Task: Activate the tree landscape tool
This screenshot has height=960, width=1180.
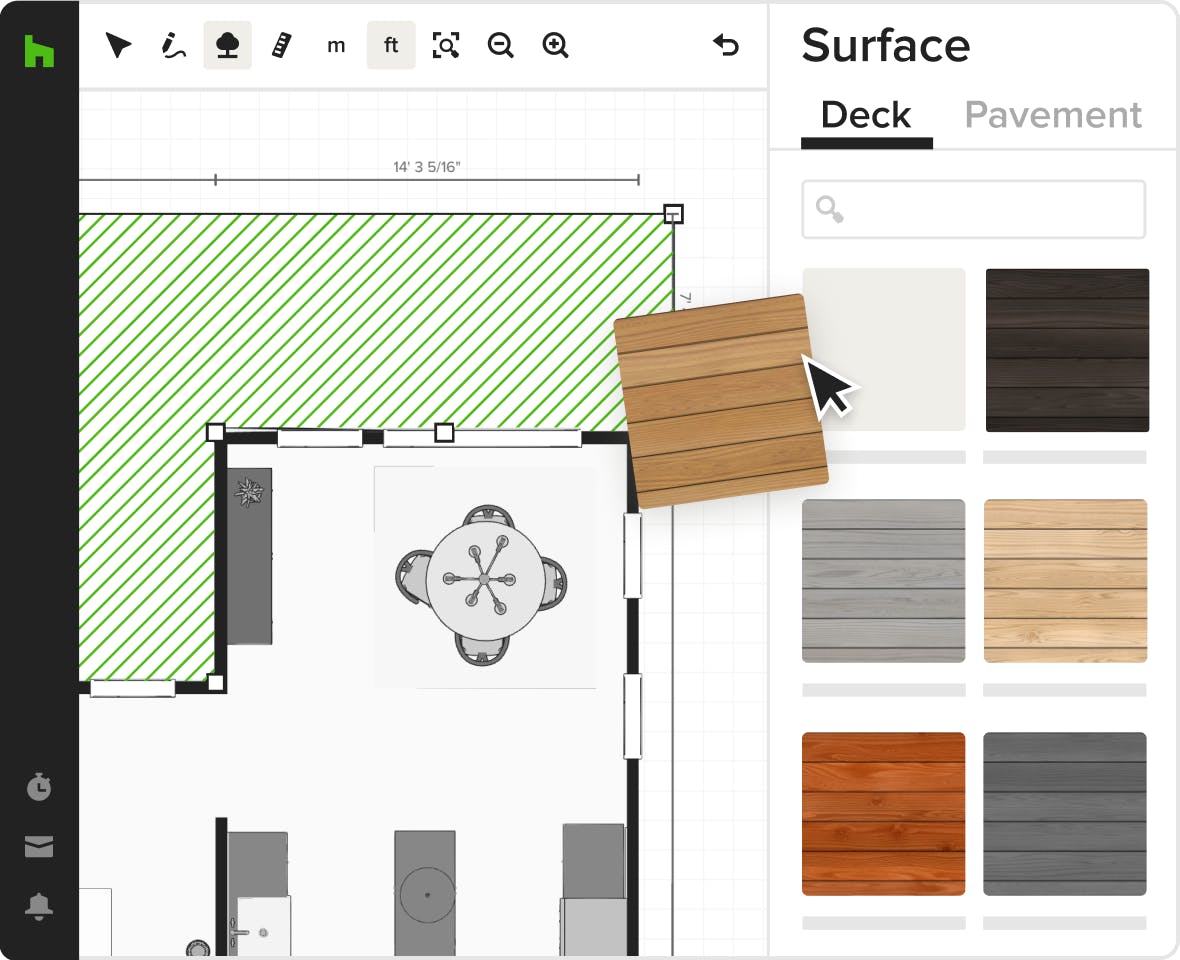Action: [x=228, y=46]
